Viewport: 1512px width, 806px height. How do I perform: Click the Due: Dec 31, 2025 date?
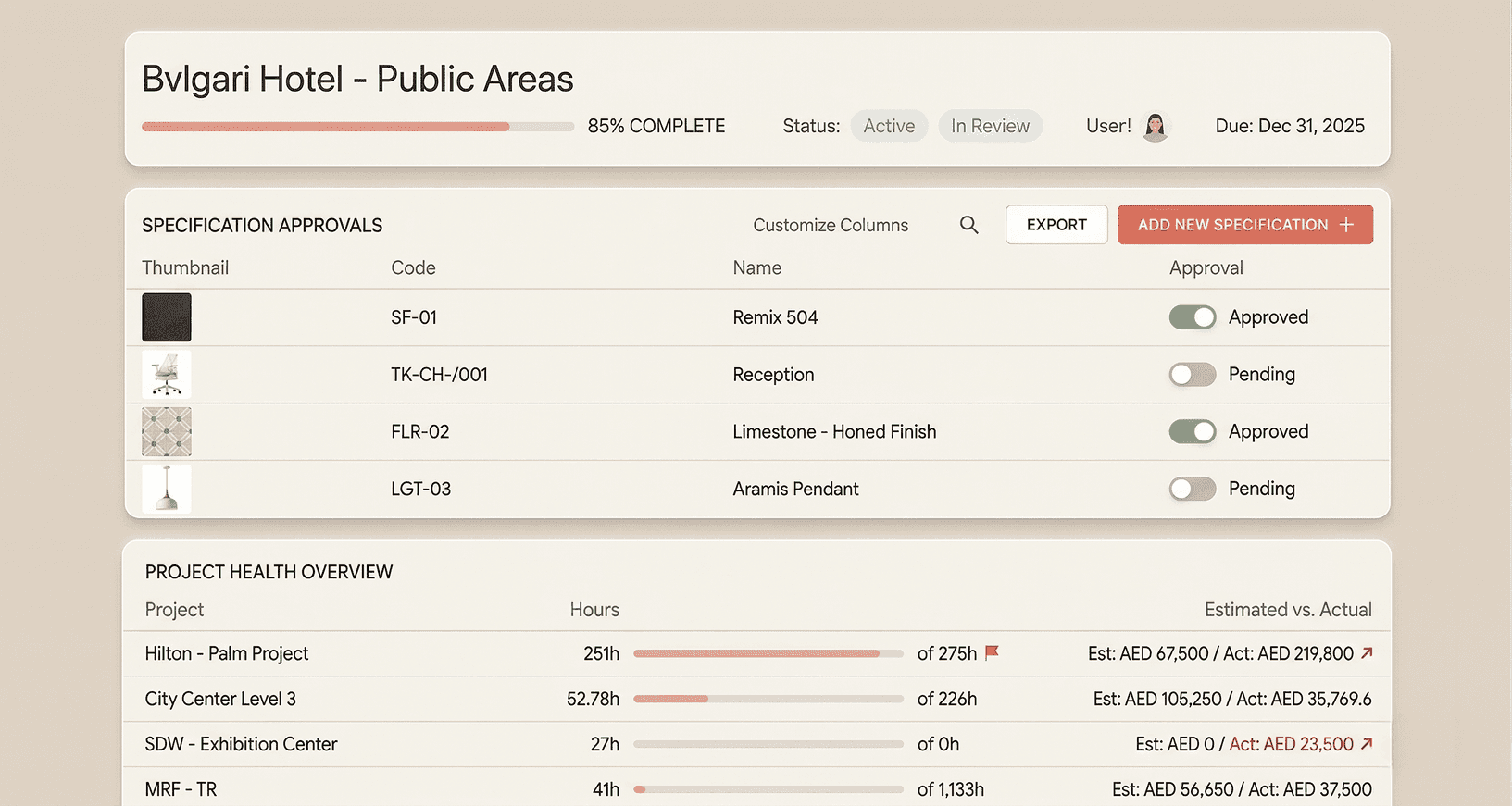point(1290,126)
